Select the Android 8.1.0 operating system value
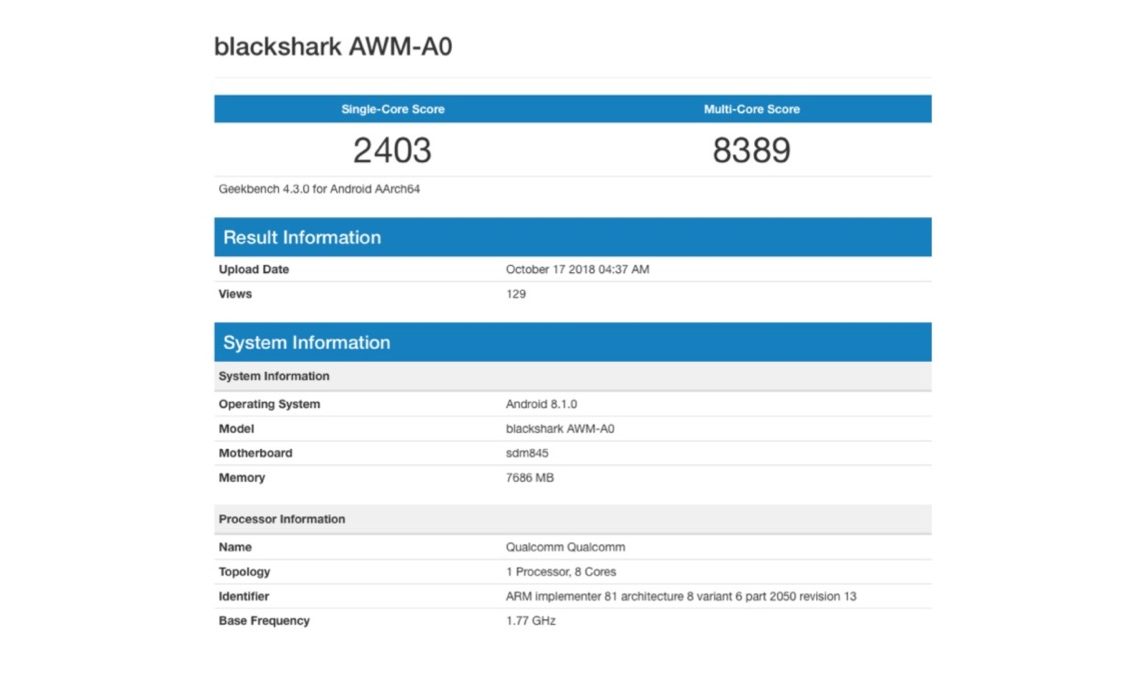 point(541,404)
